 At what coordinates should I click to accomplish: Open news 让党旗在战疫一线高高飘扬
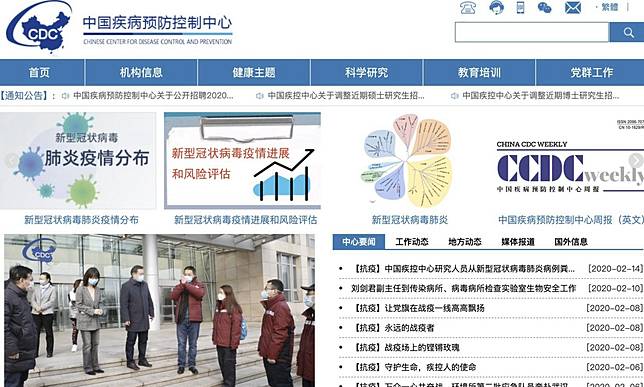click(x=419, y=308)
